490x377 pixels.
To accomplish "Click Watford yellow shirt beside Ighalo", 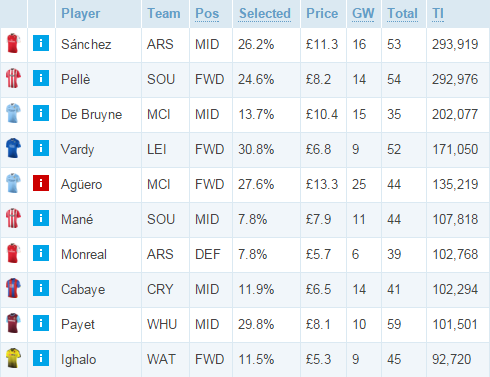I will click(x=13, y=358).
